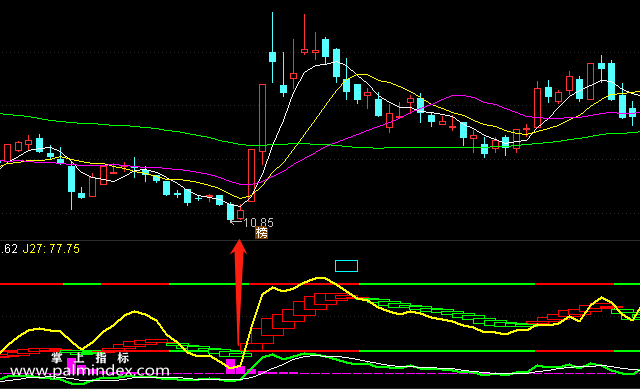Open the www.palmindex.com watermark link
This screenshot has height=389, width=640.
pos(90,371)
